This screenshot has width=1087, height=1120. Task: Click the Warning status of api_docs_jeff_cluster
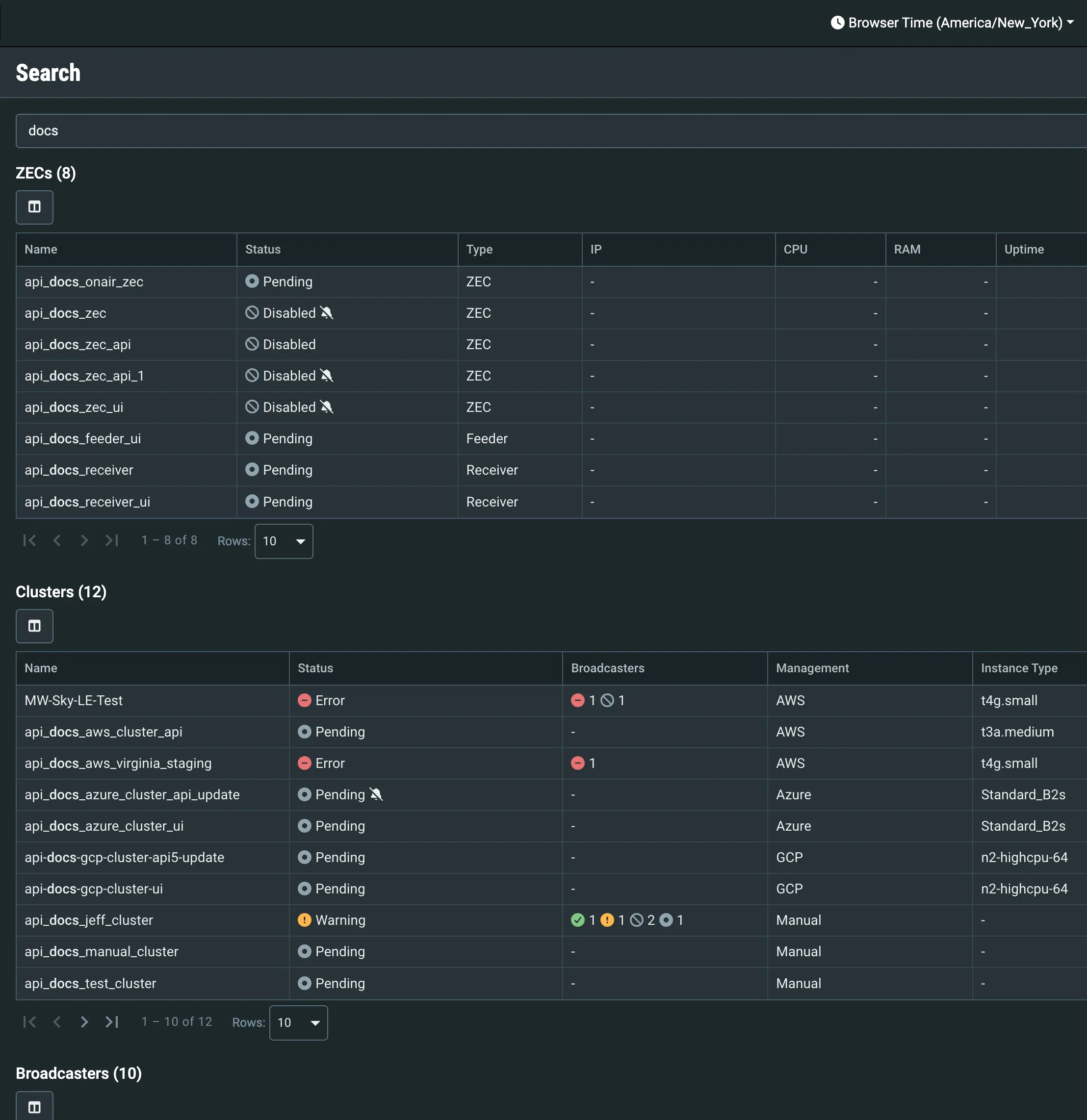tap(332, 920)
